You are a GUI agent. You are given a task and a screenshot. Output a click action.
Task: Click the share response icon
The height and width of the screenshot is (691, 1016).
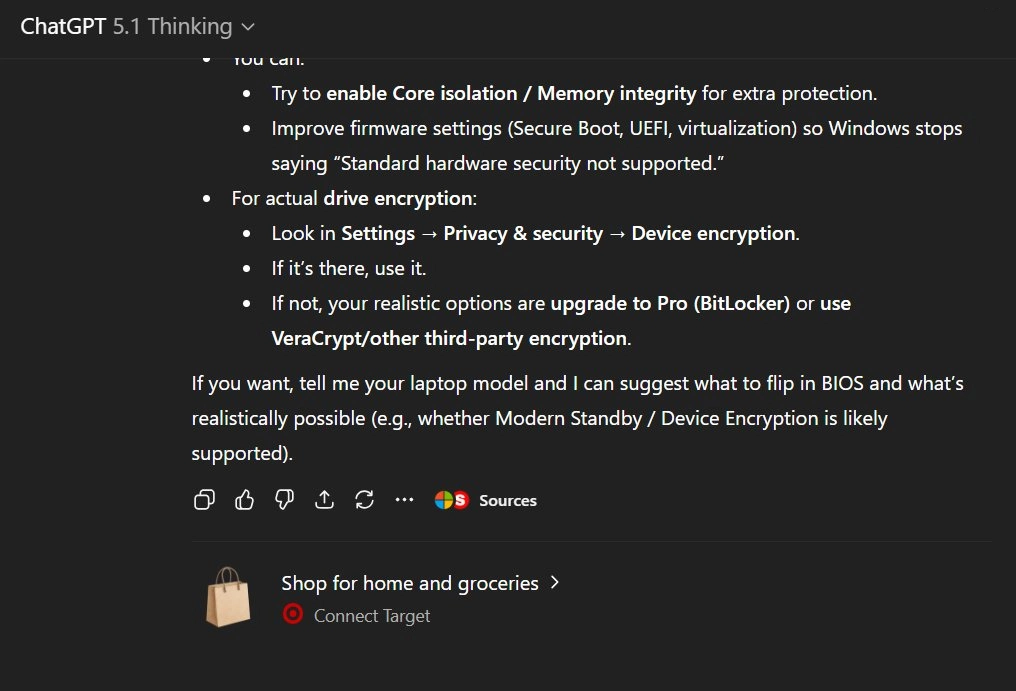[324, 500]
